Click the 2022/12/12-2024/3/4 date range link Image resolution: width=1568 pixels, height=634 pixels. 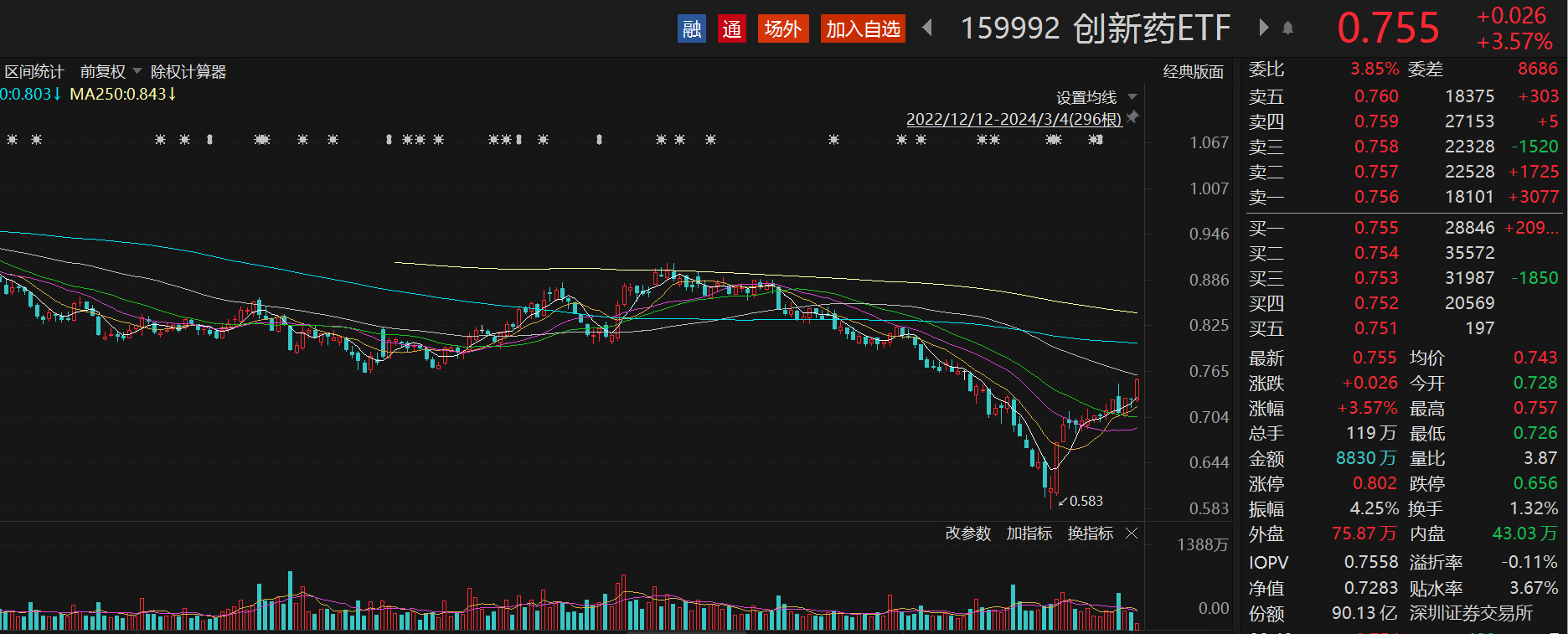point(1014,119)
